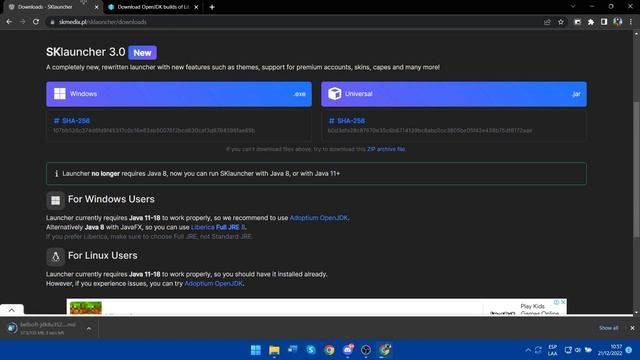The image size is (640, 360).
Task: Open the Liberica Full JRE 8 link
Action: 218,227
